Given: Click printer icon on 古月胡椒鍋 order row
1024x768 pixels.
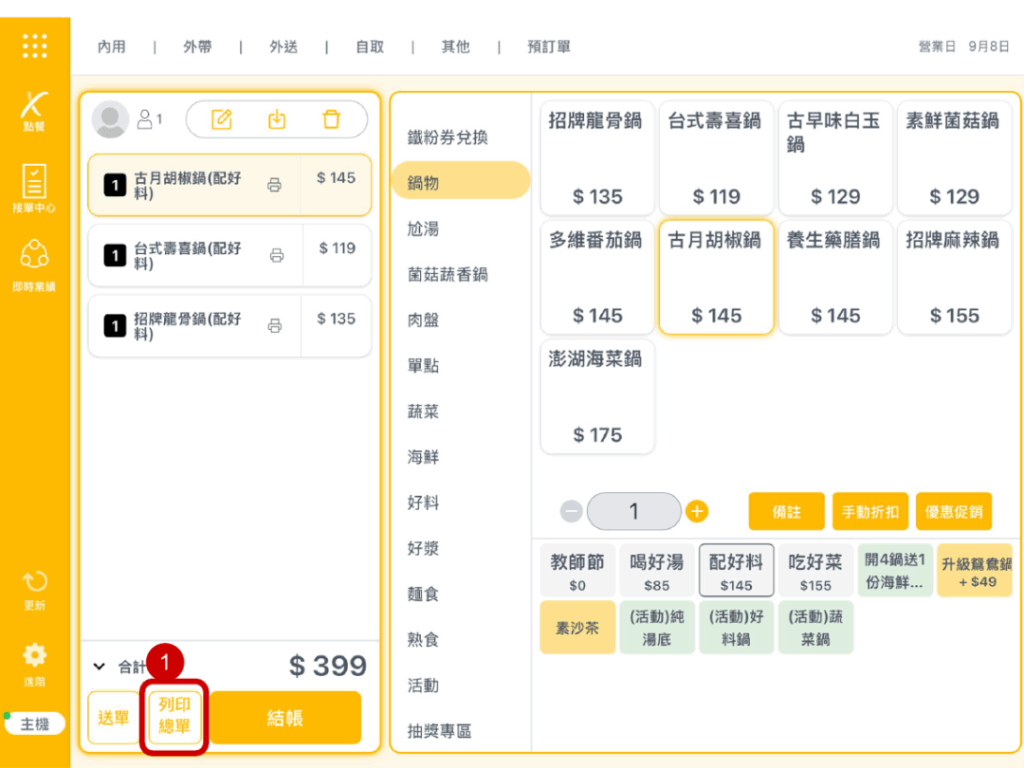Looking at the screenshot, I should pyautogui.click(x=274, y=185).
